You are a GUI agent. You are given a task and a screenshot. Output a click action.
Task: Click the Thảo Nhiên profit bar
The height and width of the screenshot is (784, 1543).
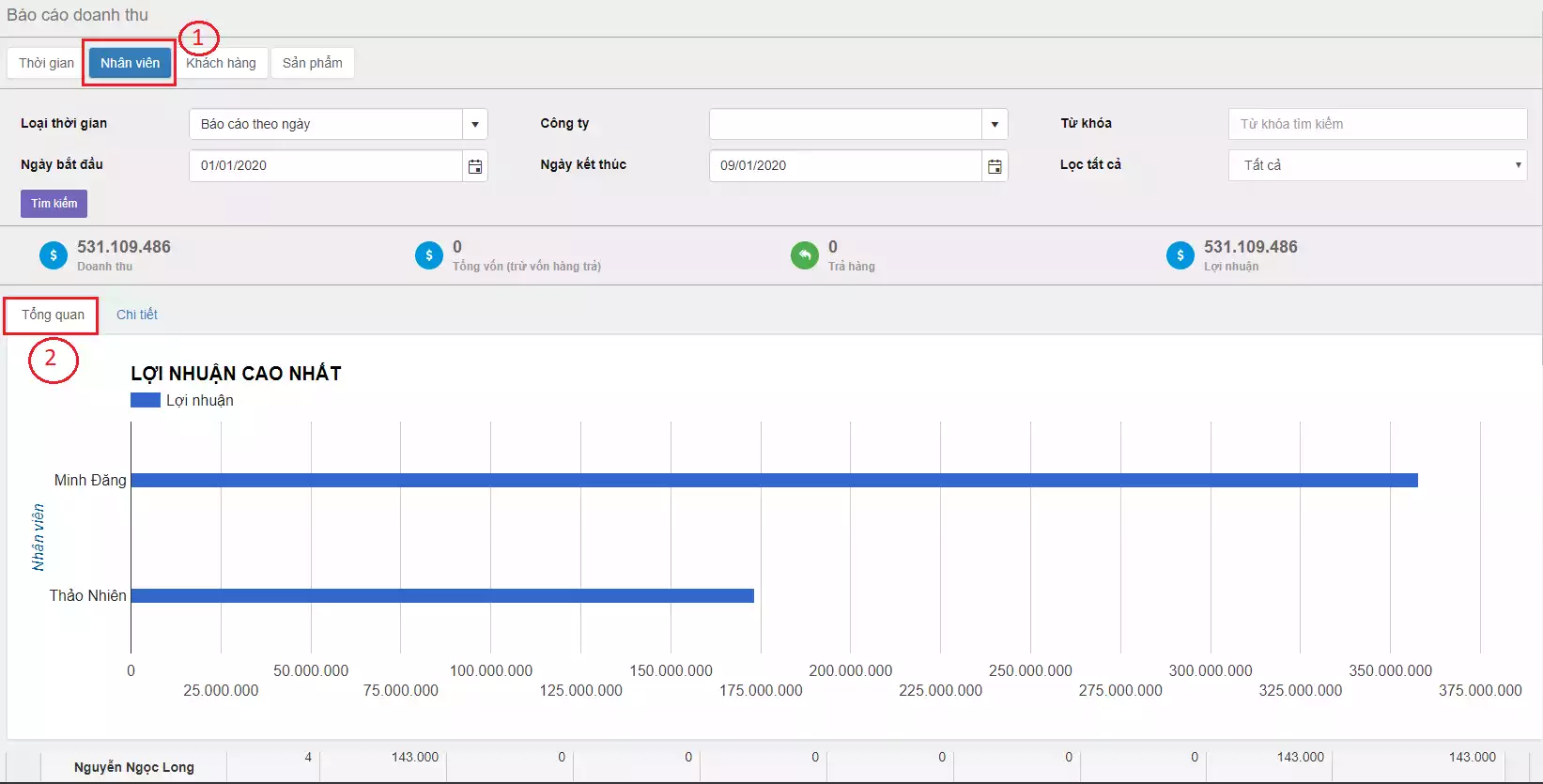[442, 595]
